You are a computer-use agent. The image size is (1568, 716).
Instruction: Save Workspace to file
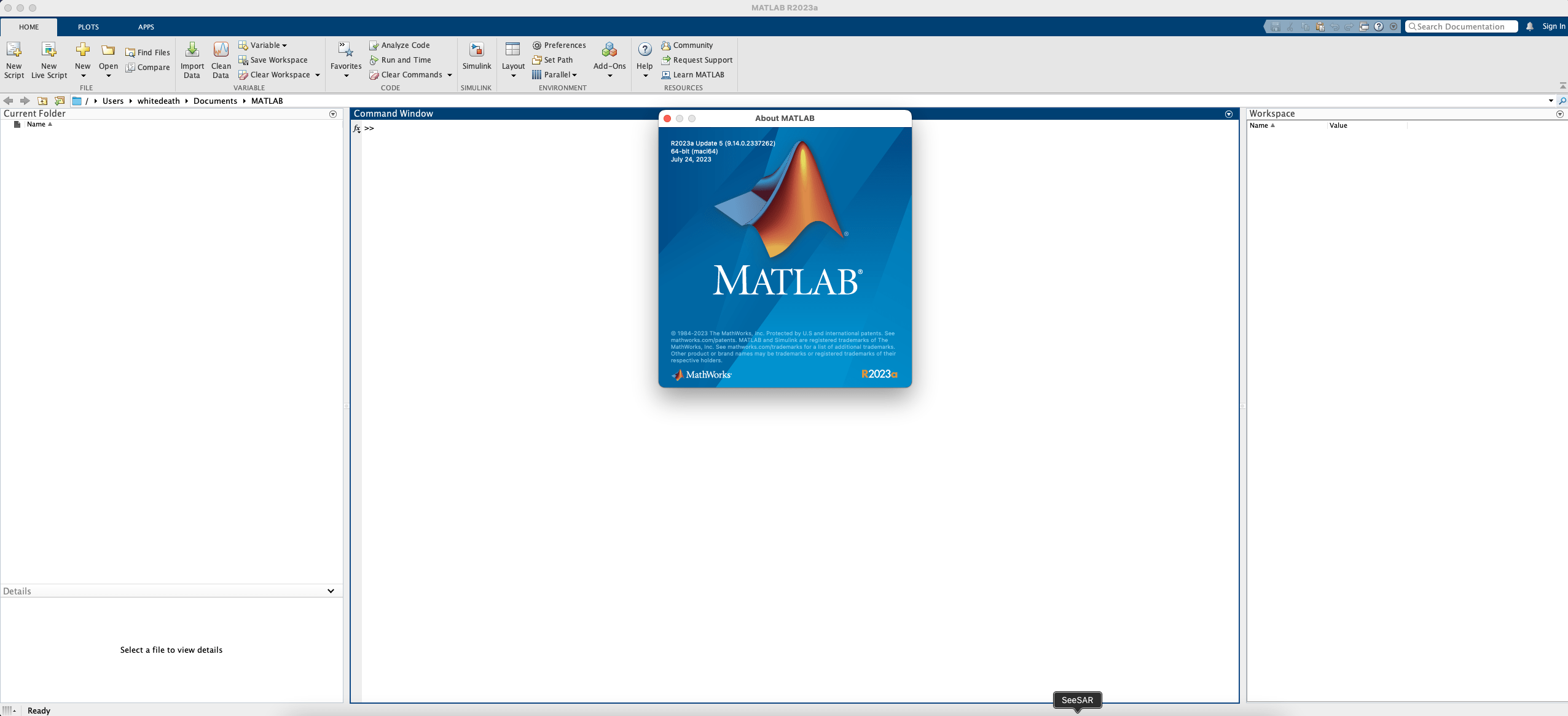[273, 60]
